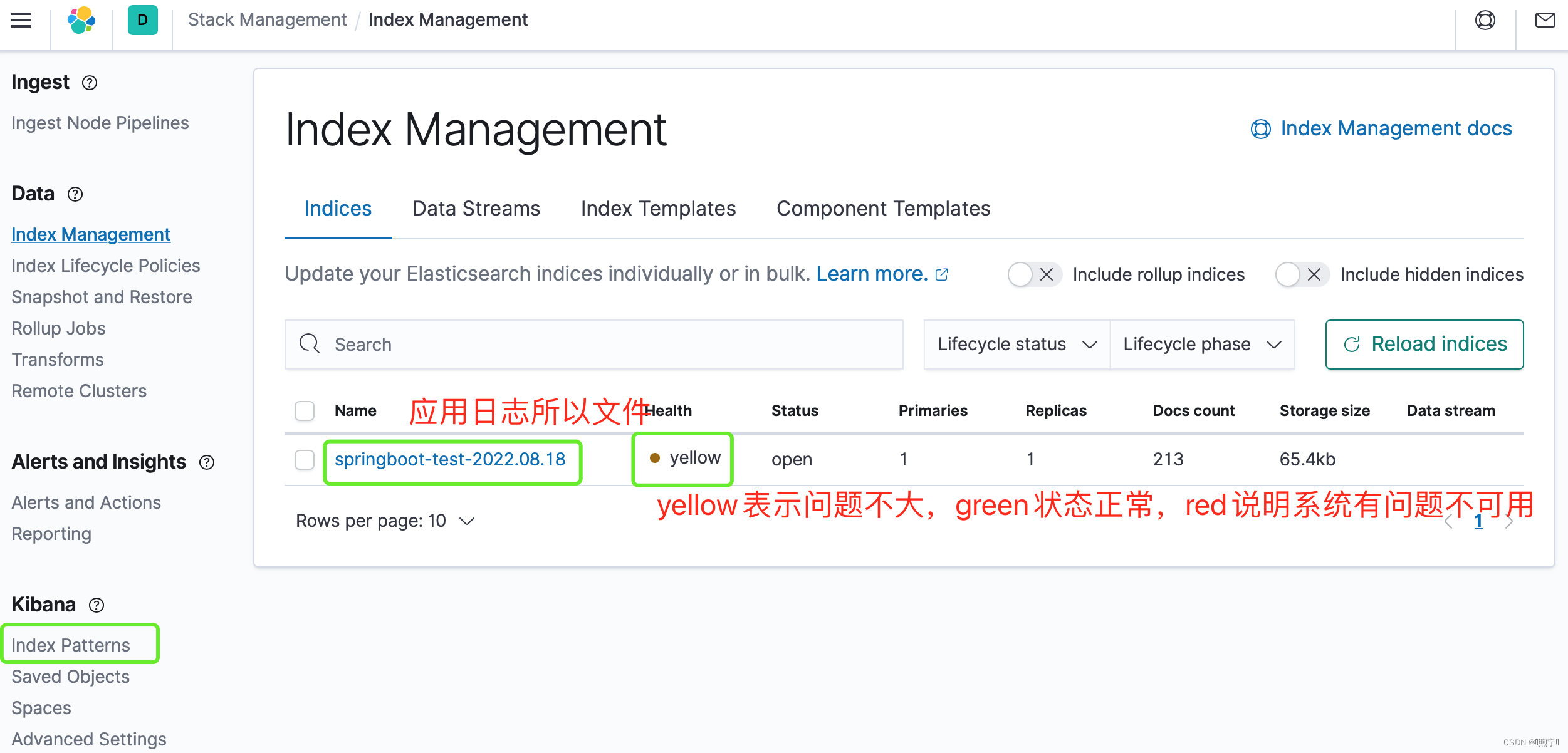
Task: Open Index Lifecycle Policies
Action: (x=106, y=266)
